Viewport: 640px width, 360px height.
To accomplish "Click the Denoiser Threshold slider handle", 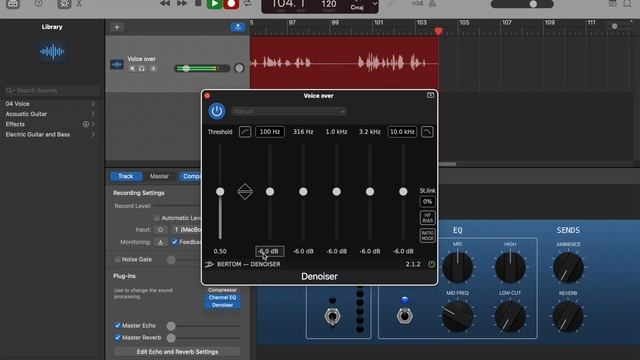I will [220, 191].
